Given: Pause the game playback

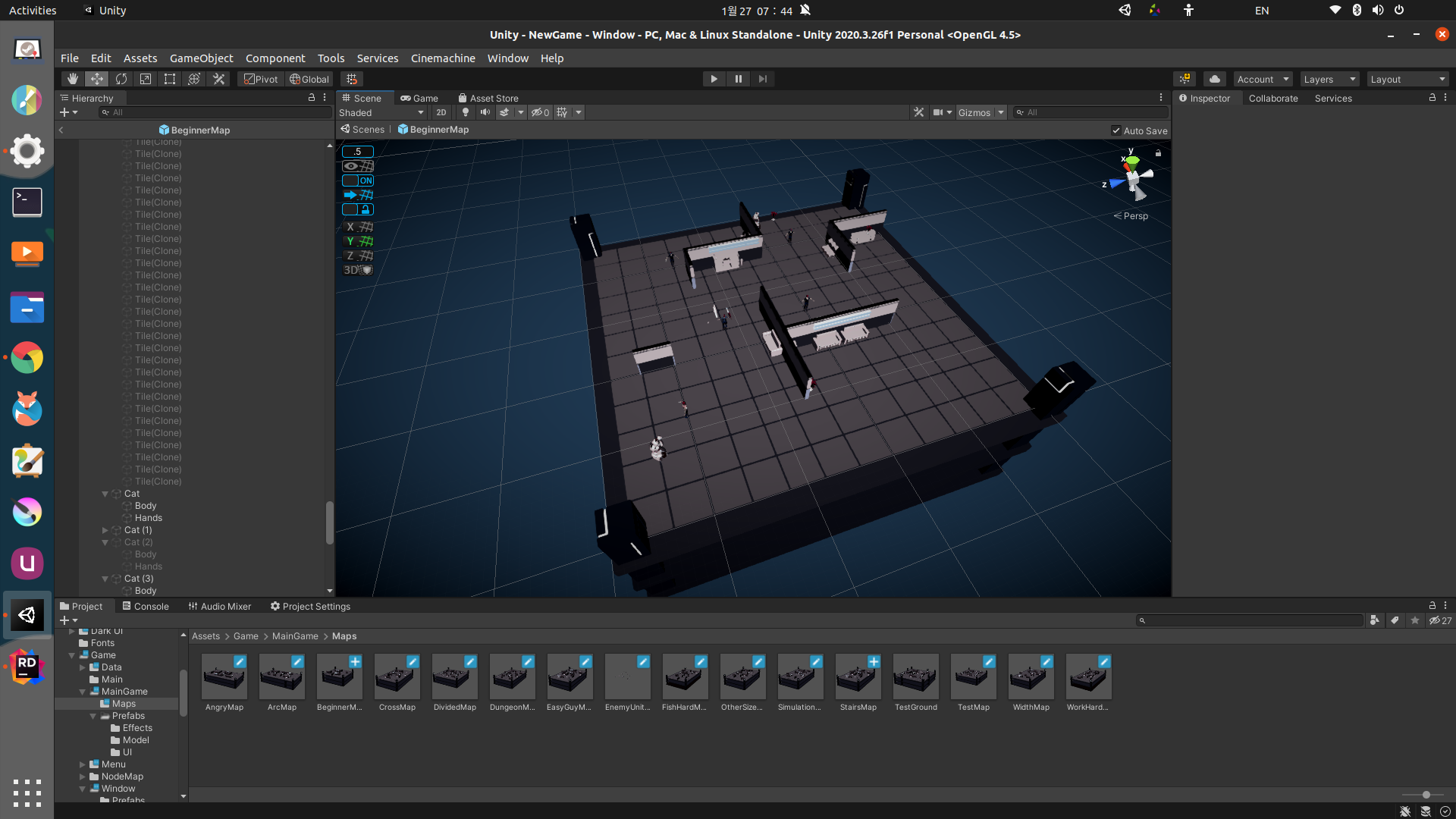Looking at the screenshot, I should pyautogui.click(x=739, y=79).
